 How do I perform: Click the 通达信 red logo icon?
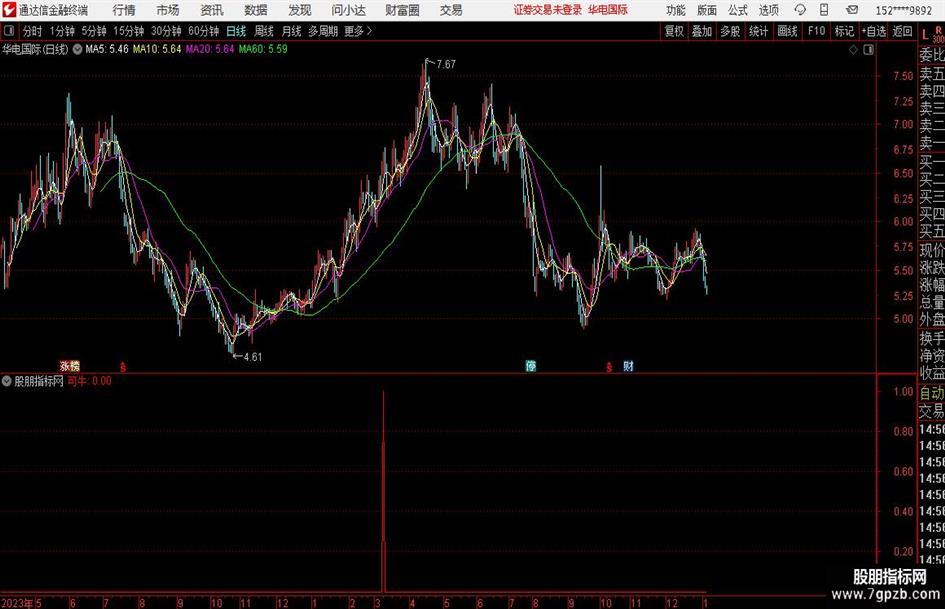point(9,10)
